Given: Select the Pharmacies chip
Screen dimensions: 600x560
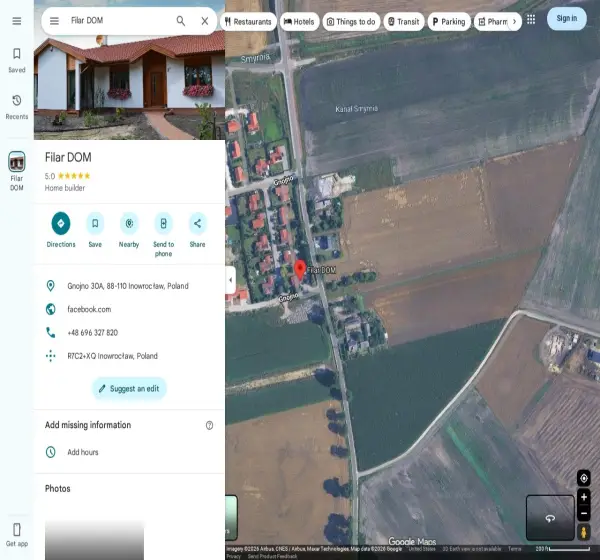Looking at the screenshot, I should (x=493, y=21).
